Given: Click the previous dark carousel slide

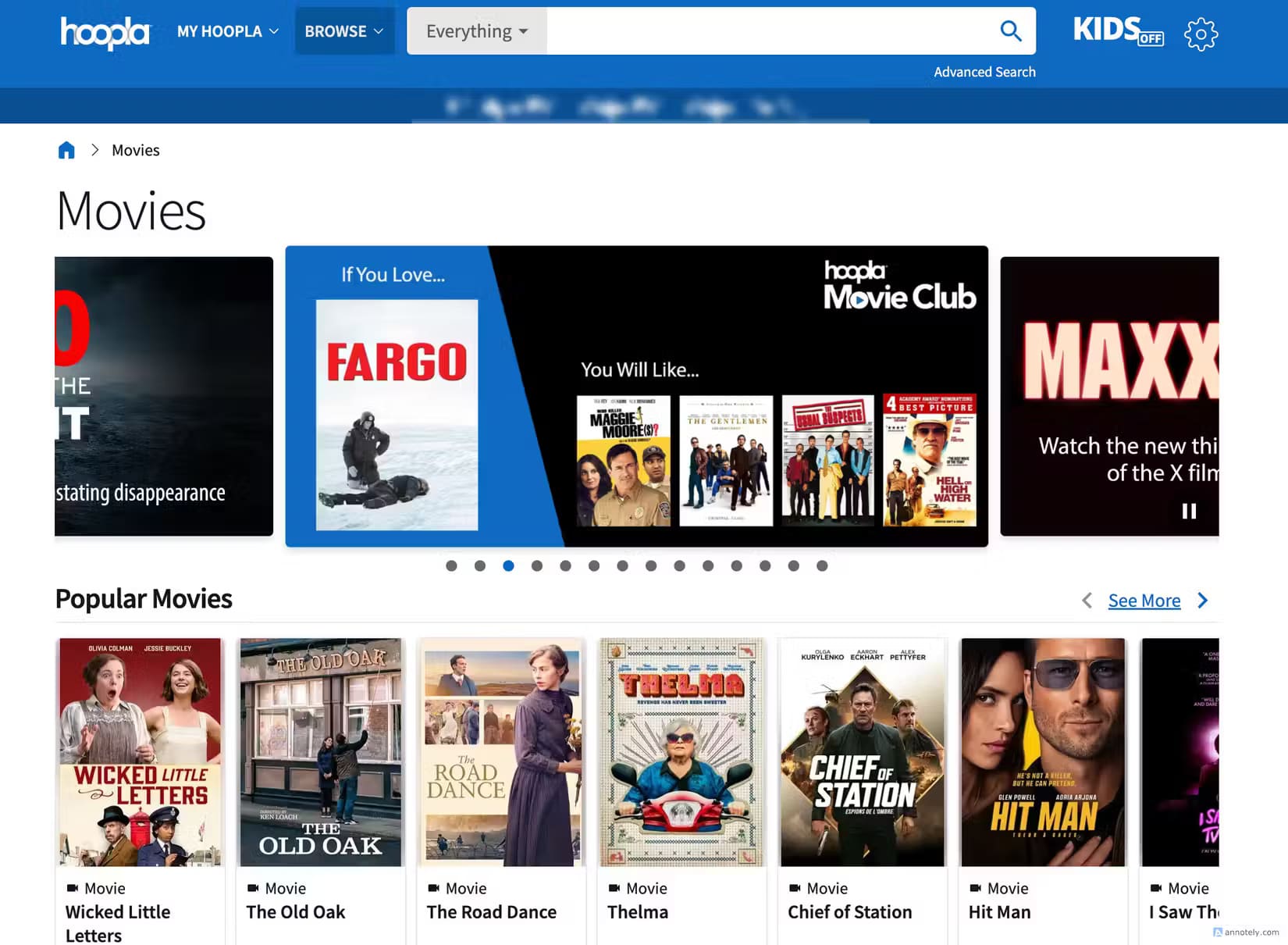Looking at the screenshot, I should click(164, 396).
